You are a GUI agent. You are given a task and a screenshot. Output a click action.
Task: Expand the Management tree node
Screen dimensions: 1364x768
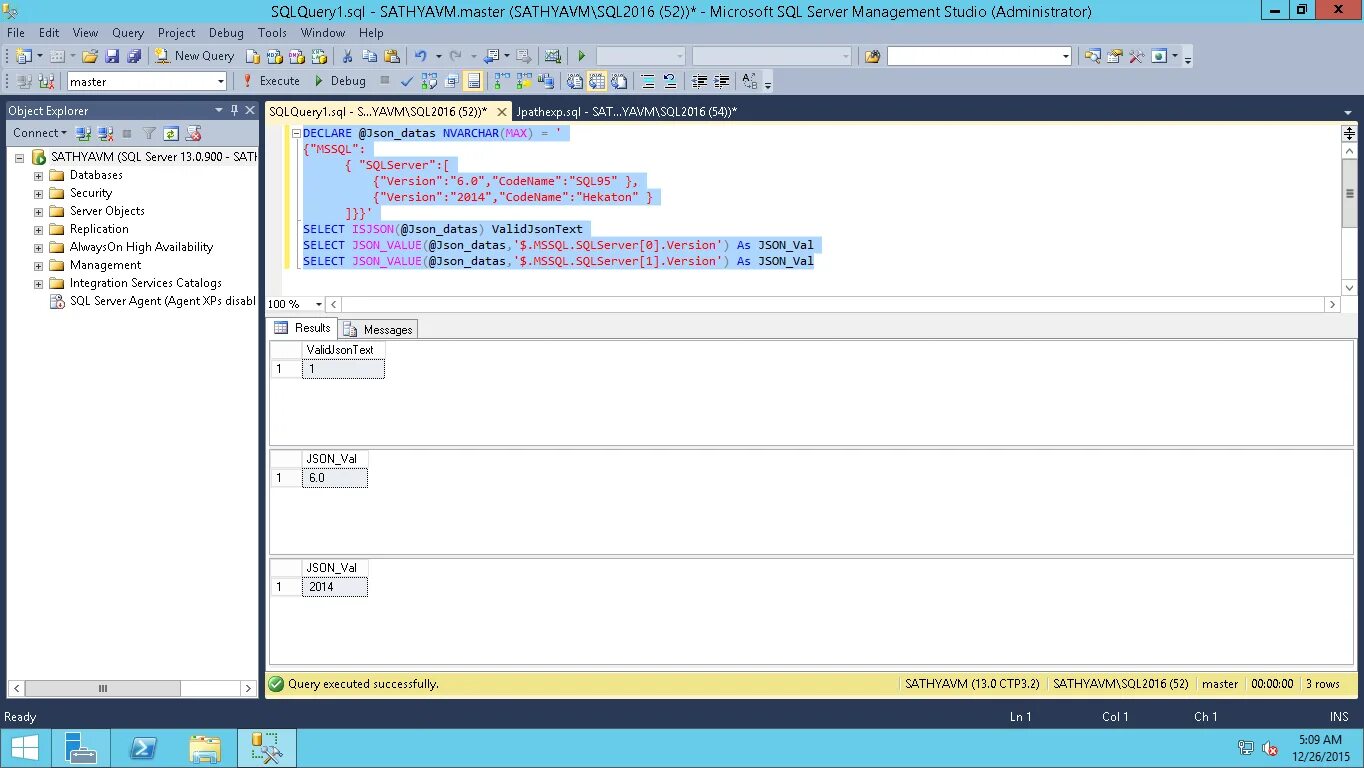click(x=38, y=265)
